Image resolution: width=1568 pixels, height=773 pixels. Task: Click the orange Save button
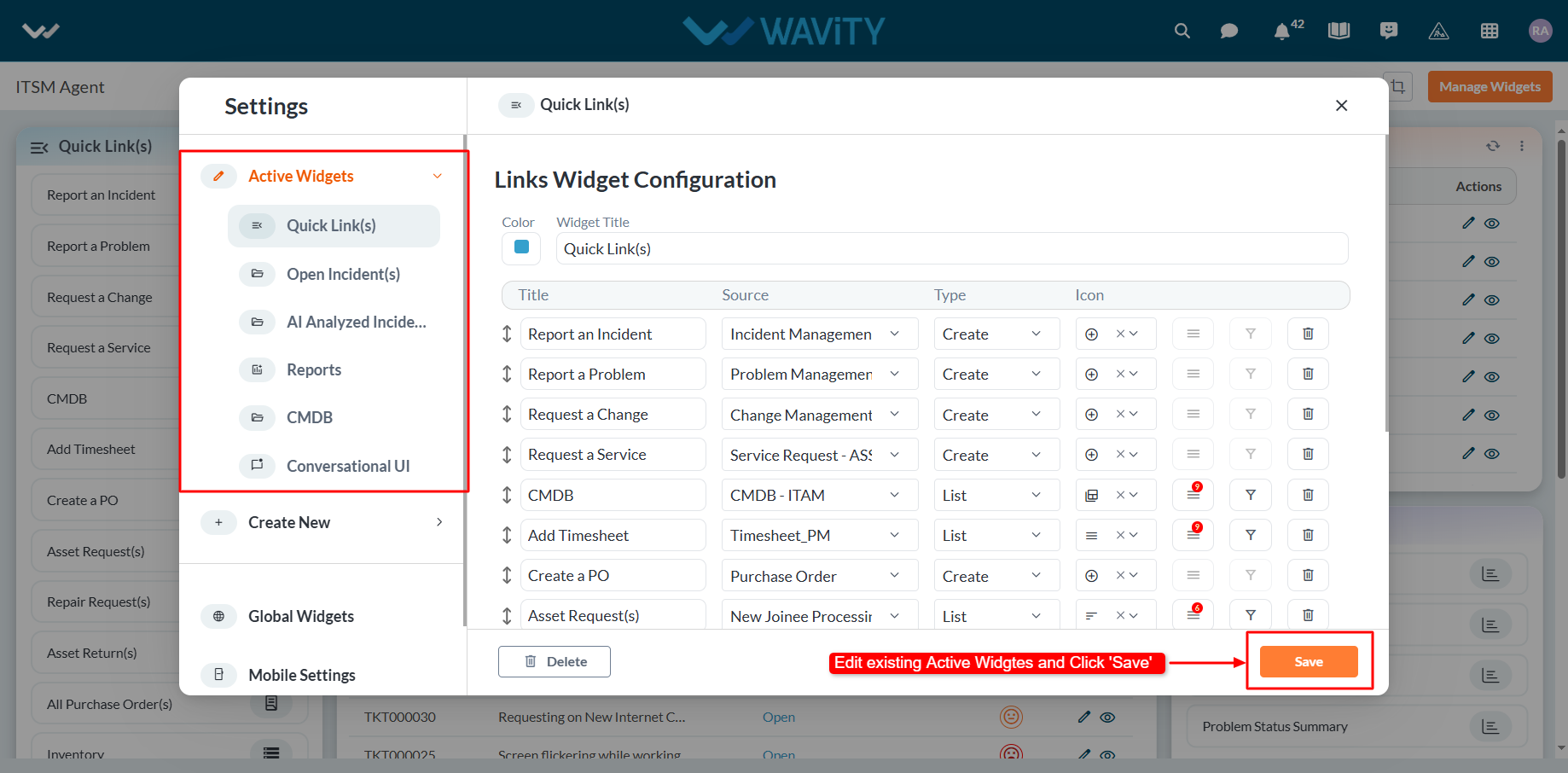1309,661
